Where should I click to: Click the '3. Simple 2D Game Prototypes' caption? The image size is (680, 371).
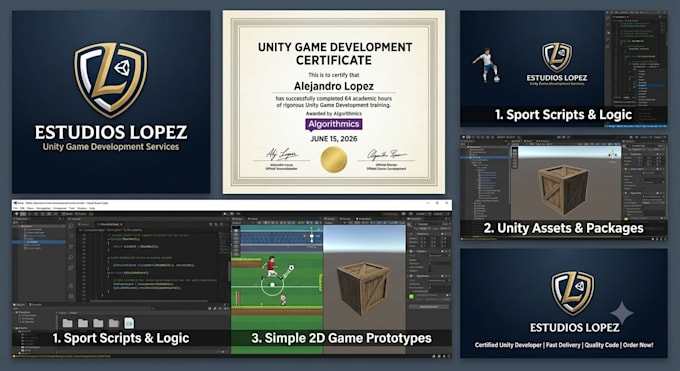click(x=341, y=338)
